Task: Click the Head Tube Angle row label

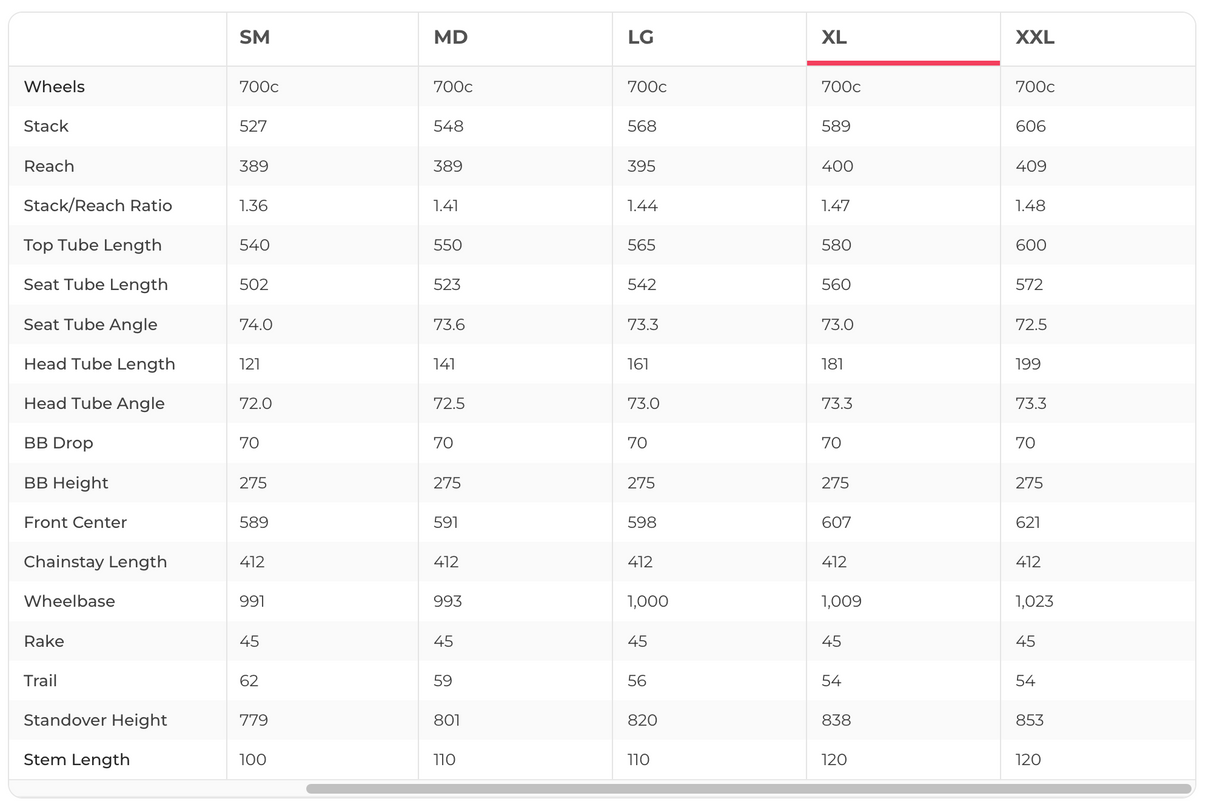Action: 94,404
